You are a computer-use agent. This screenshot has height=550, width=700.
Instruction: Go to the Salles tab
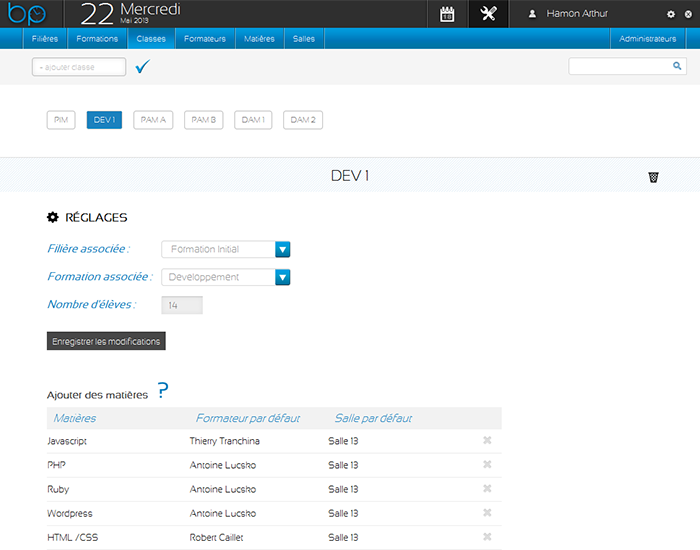[x=304, y=39]
